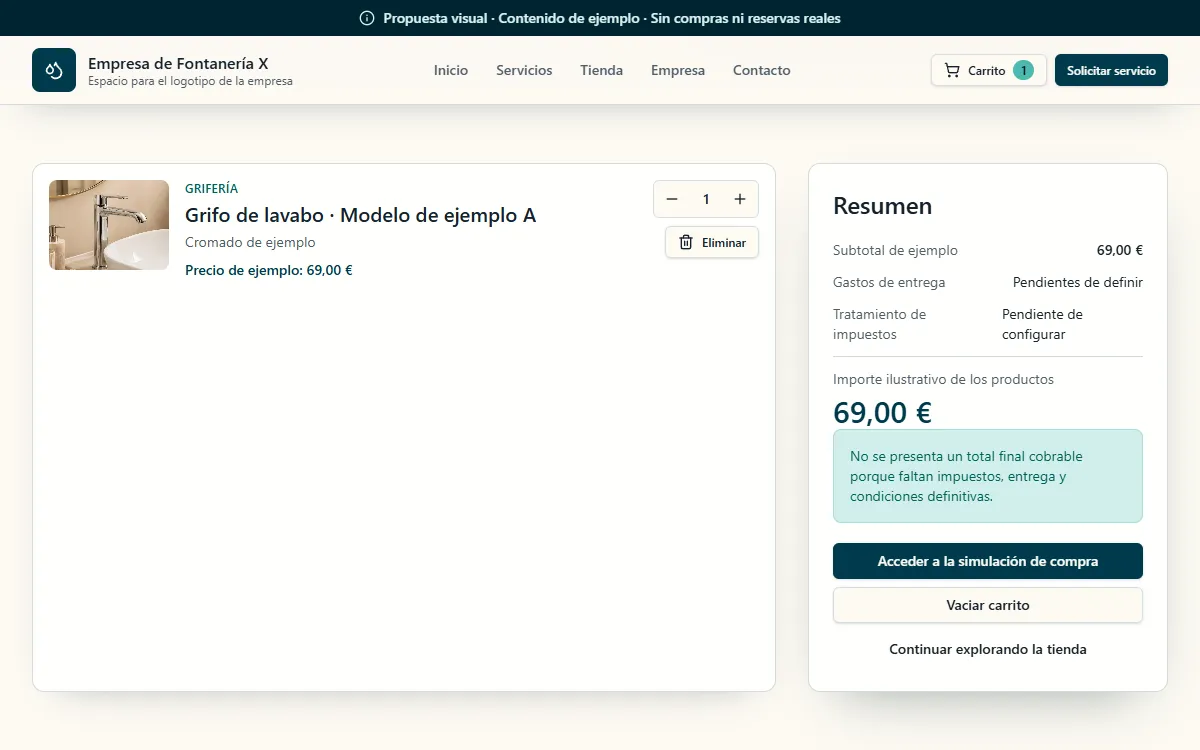Go to the Inicio menu item
The height and width of the screenshot is (750, 1200).
(x=451, y=70)
